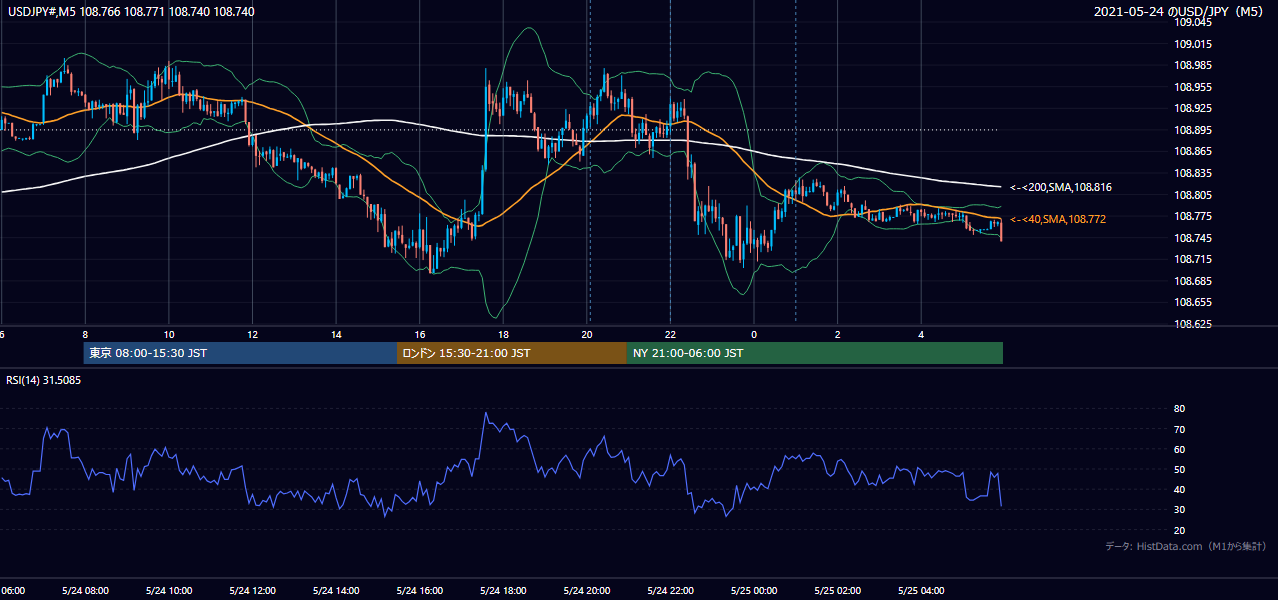The width and height of the screenshot is (1278, 600).
Task: Click the Tokyo 08:00-15:30 JST session bar
Action: pyautogui.click(x=241, y=353)
